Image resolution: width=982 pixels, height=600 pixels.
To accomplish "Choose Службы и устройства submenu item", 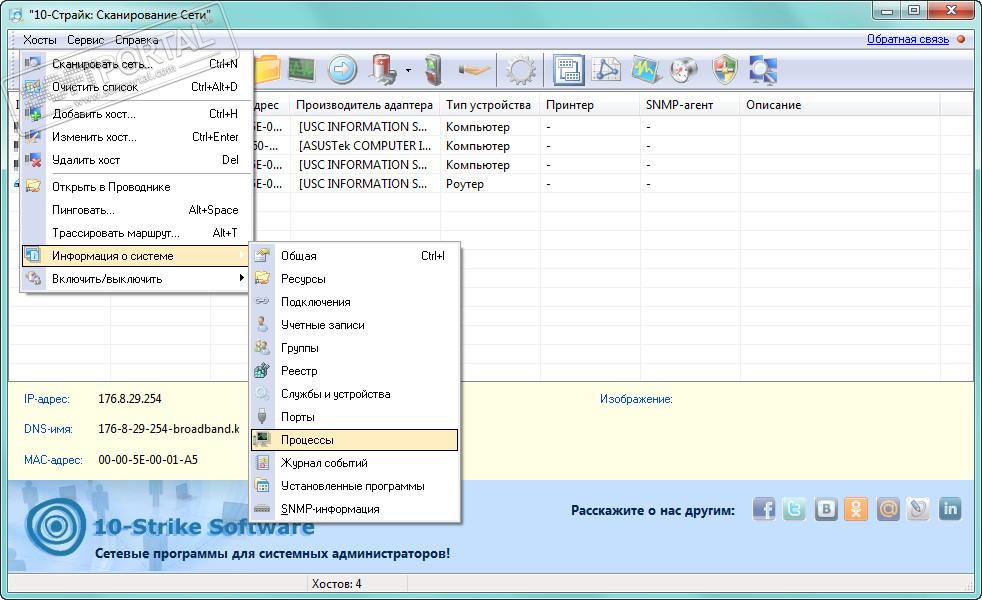I will [354, 395].
